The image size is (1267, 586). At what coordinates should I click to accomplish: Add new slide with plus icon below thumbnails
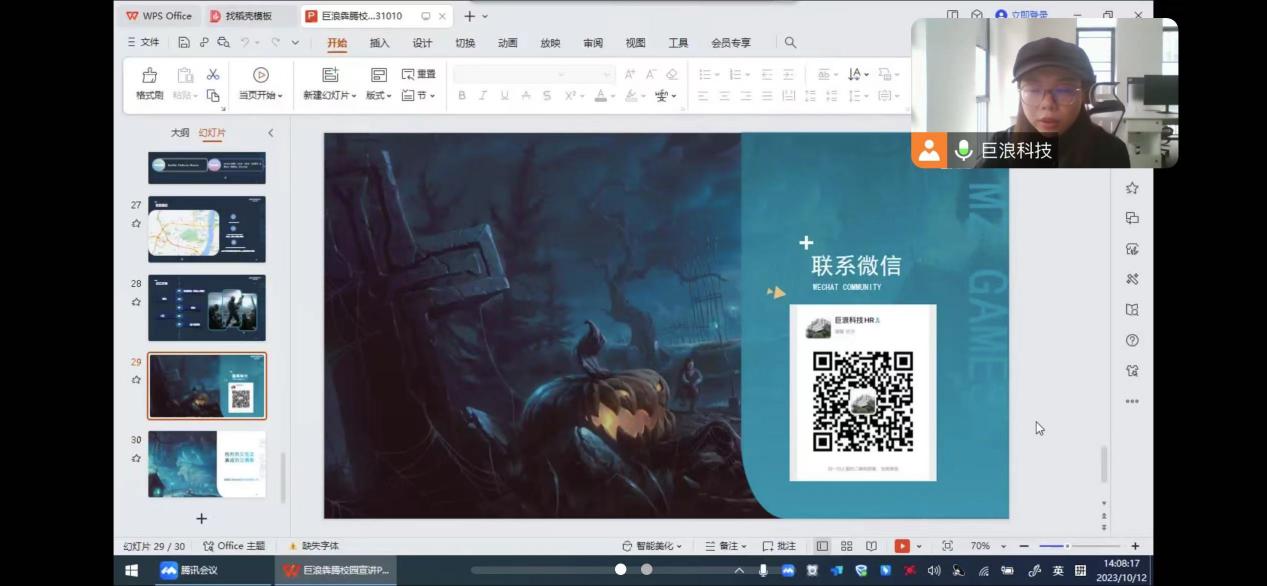[201, 518]
